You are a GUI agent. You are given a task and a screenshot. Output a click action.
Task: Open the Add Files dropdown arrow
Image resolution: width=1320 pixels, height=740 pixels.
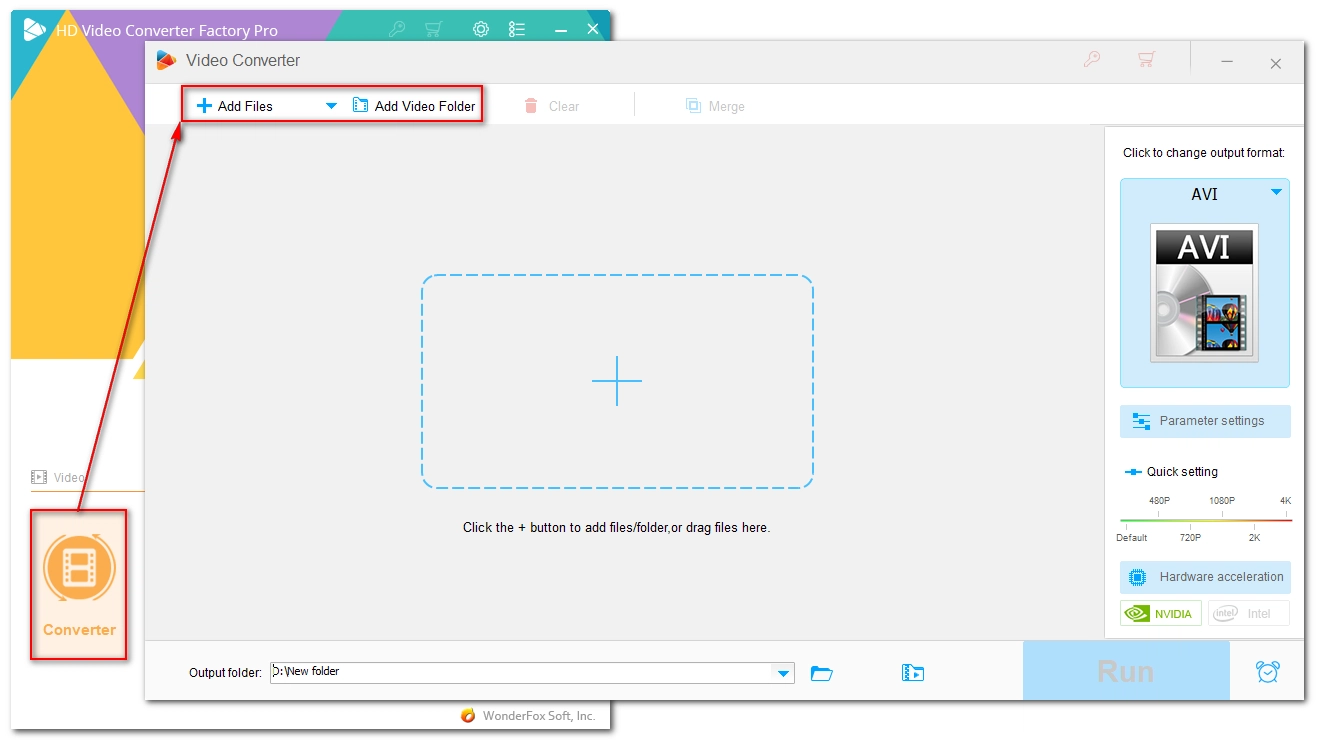(x=332, y=106)
